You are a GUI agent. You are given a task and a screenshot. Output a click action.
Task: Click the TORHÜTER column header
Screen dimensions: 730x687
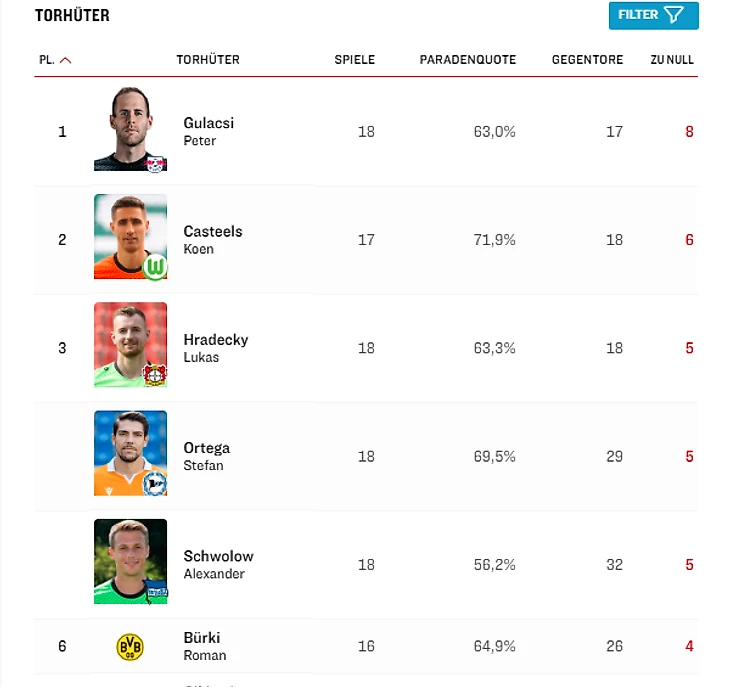coord(208,60)
